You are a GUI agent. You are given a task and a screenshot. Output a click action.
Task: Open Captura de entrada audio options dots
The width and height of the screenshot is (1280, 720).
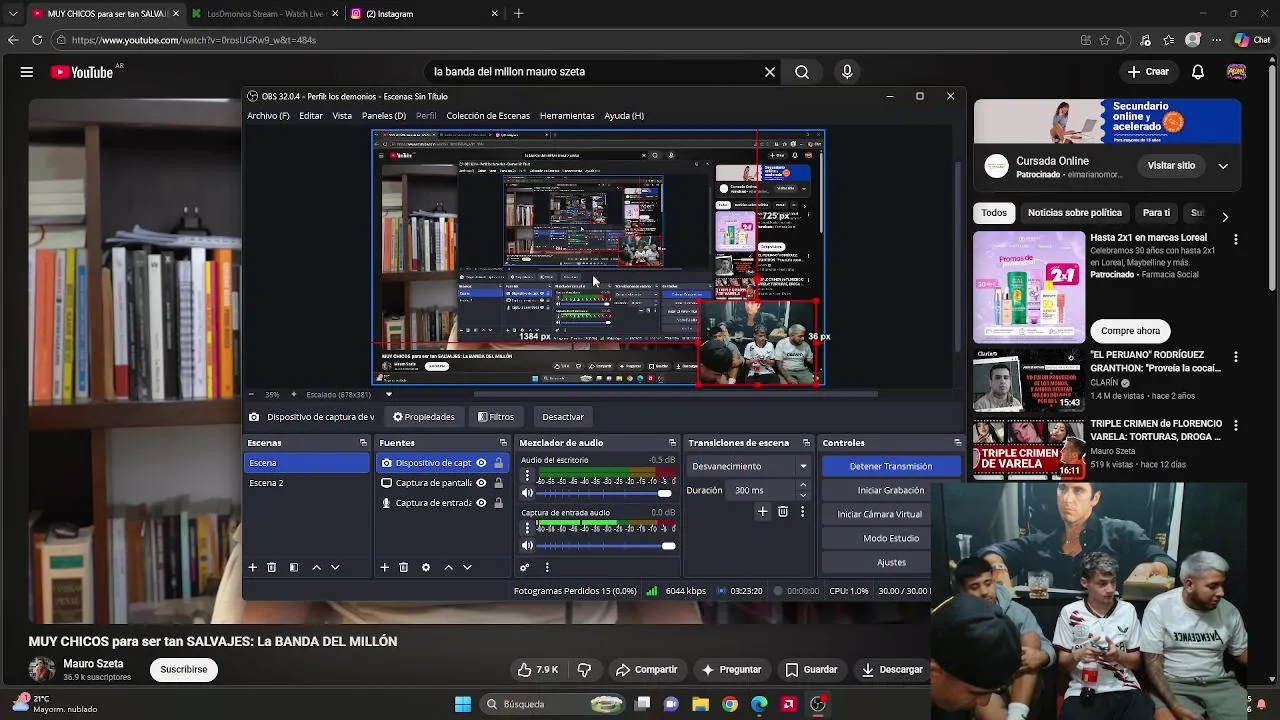(x=528, y=529)
